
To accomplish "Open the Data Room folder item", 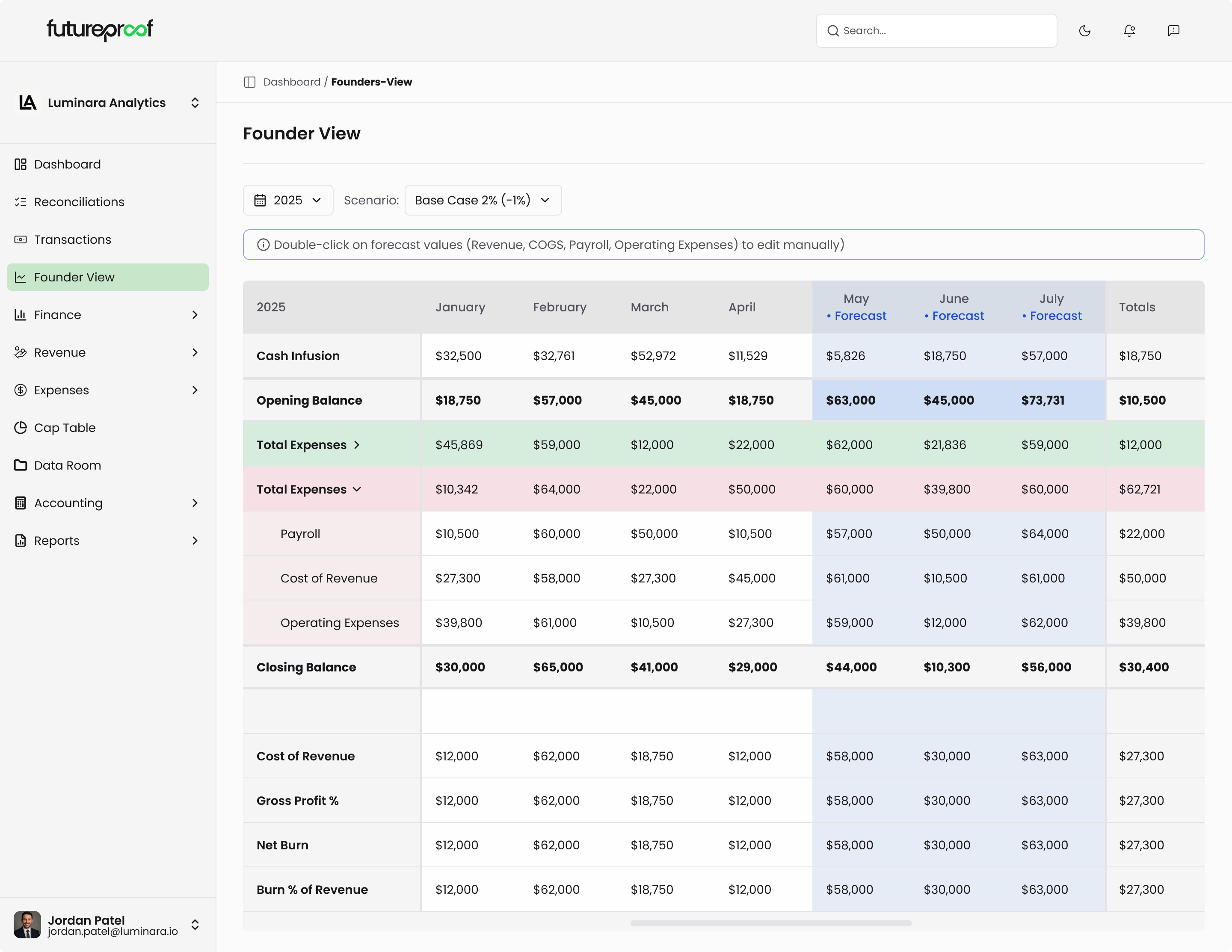I will [x=67, y=466].
